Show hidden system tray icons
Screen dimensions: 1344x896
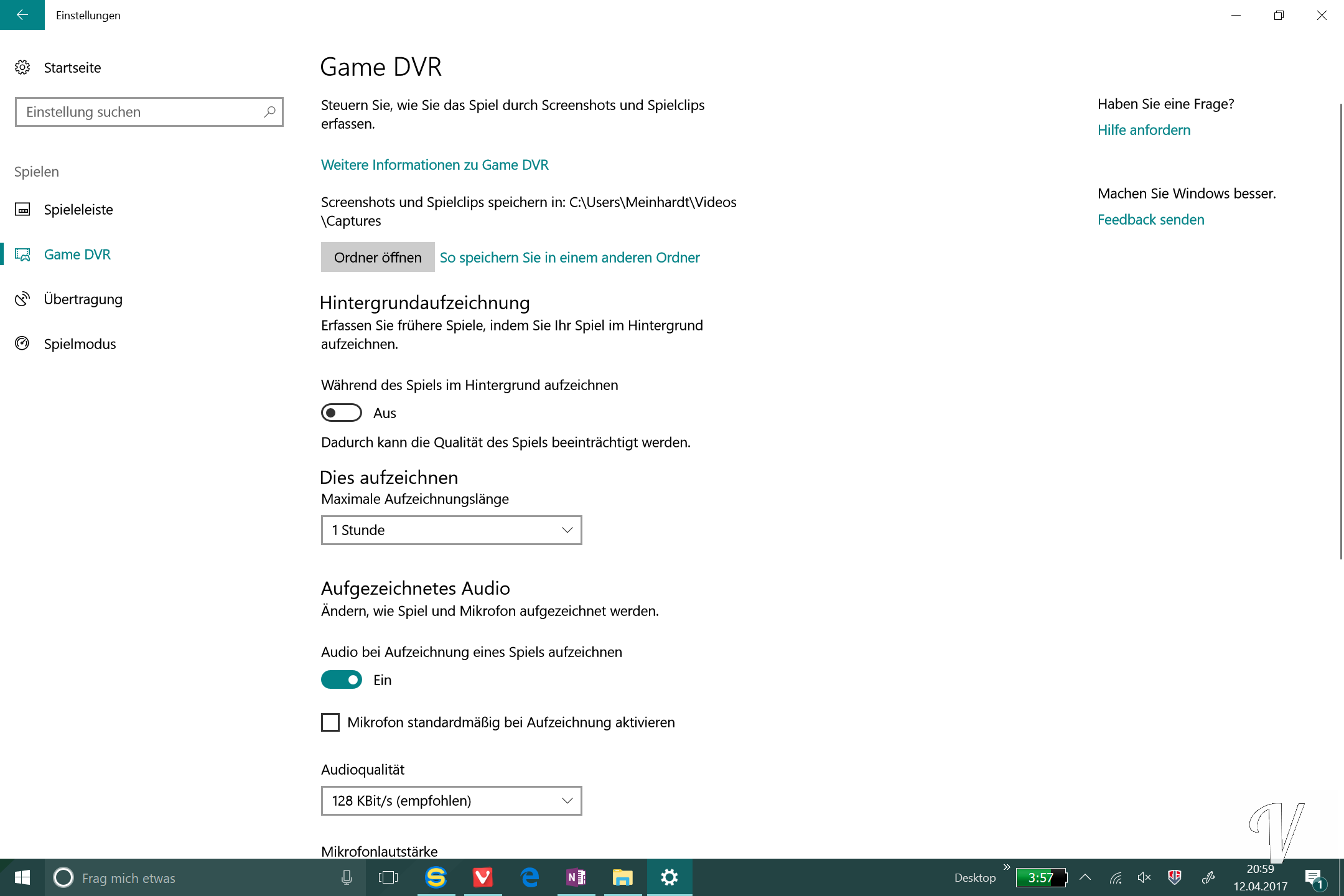[1085, 877]
